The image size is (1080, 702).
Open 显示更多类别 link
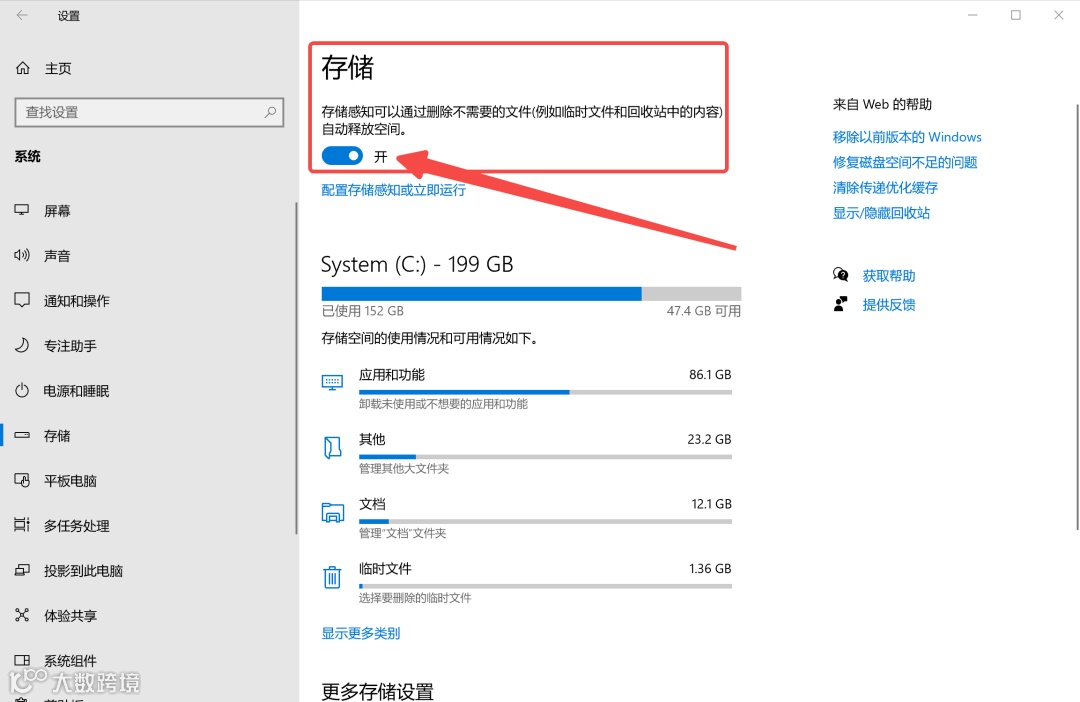(360, 633)
